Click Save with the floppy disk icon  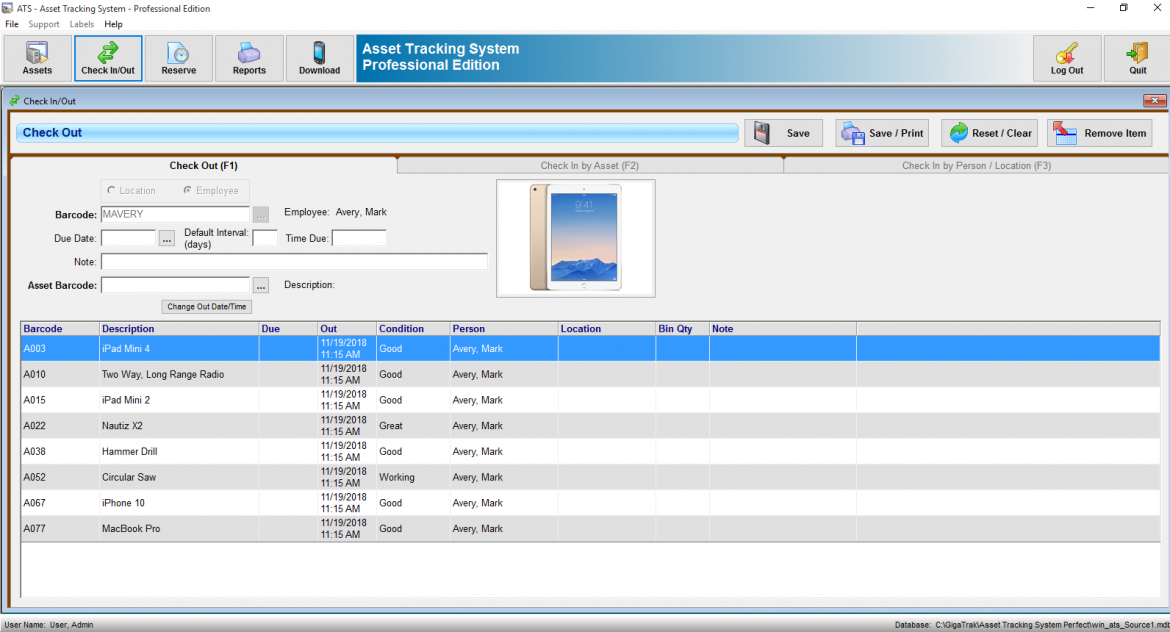click(x=783, y=133)
